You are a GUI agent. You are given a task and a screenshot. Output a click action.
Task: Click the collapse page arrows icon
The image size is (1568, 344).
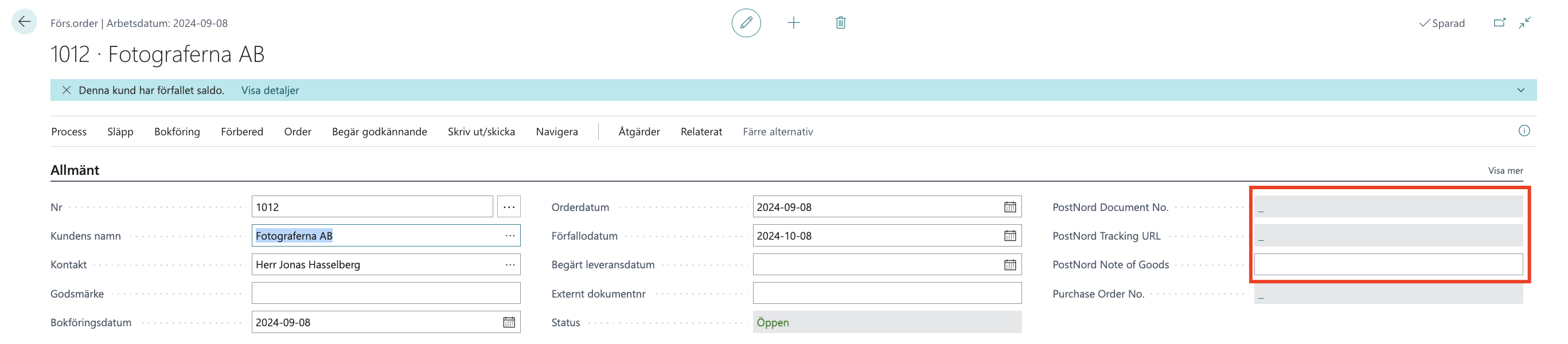1524,23
